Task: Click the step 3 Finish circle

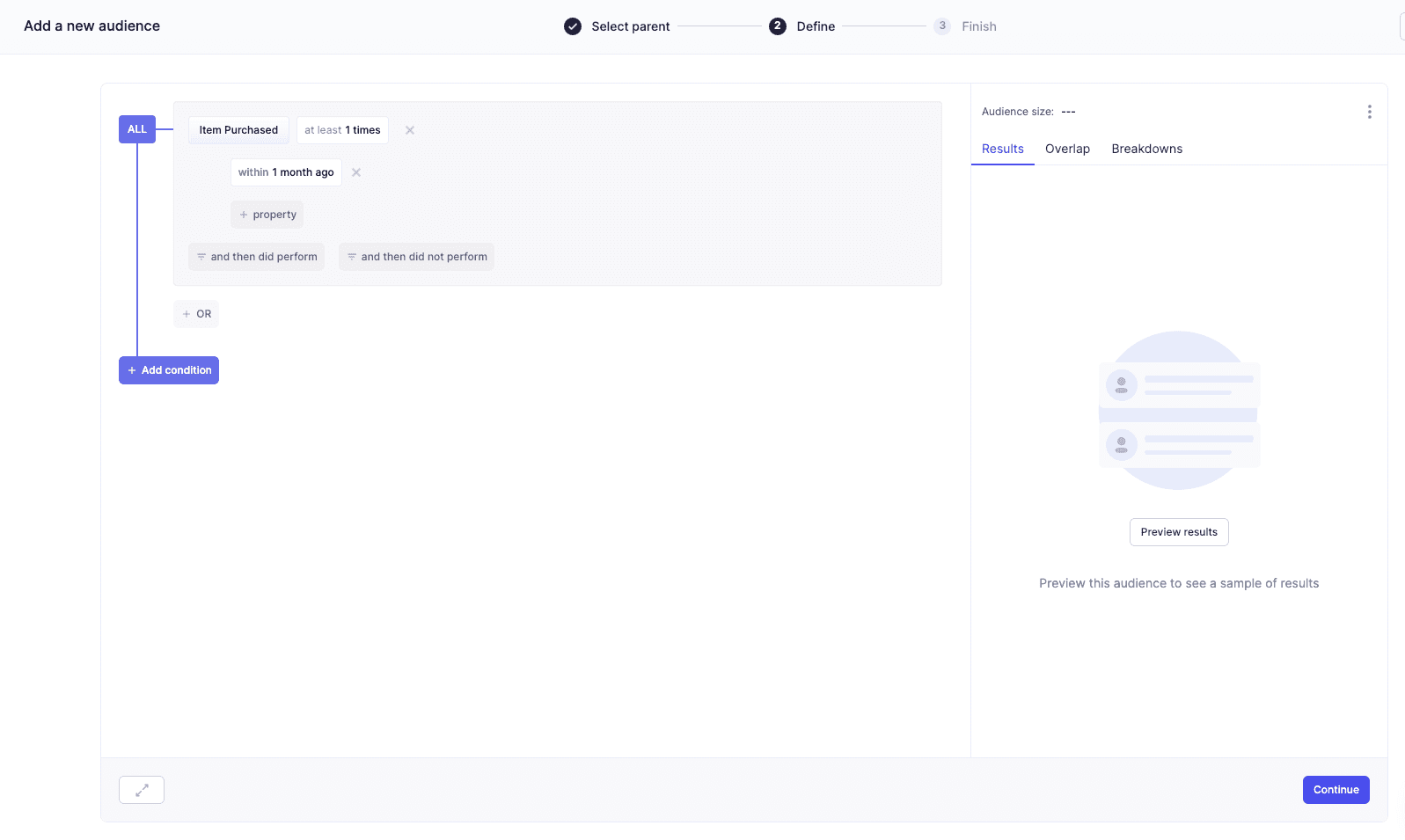Action: (x=942, y=26)
